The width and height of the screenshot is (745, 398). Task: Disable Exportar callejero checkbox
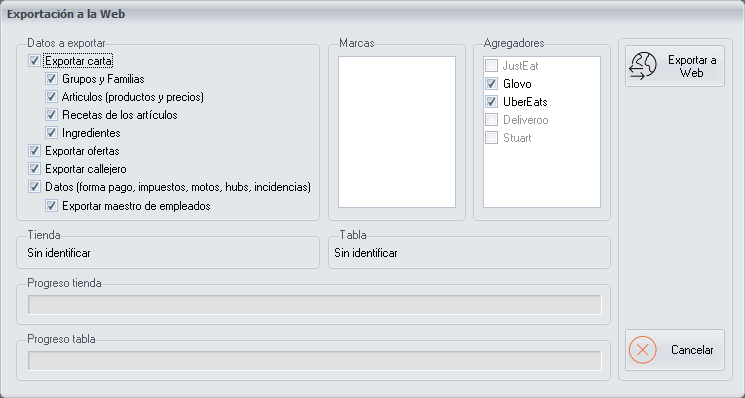pyautogui.click(x=34, y=169)
